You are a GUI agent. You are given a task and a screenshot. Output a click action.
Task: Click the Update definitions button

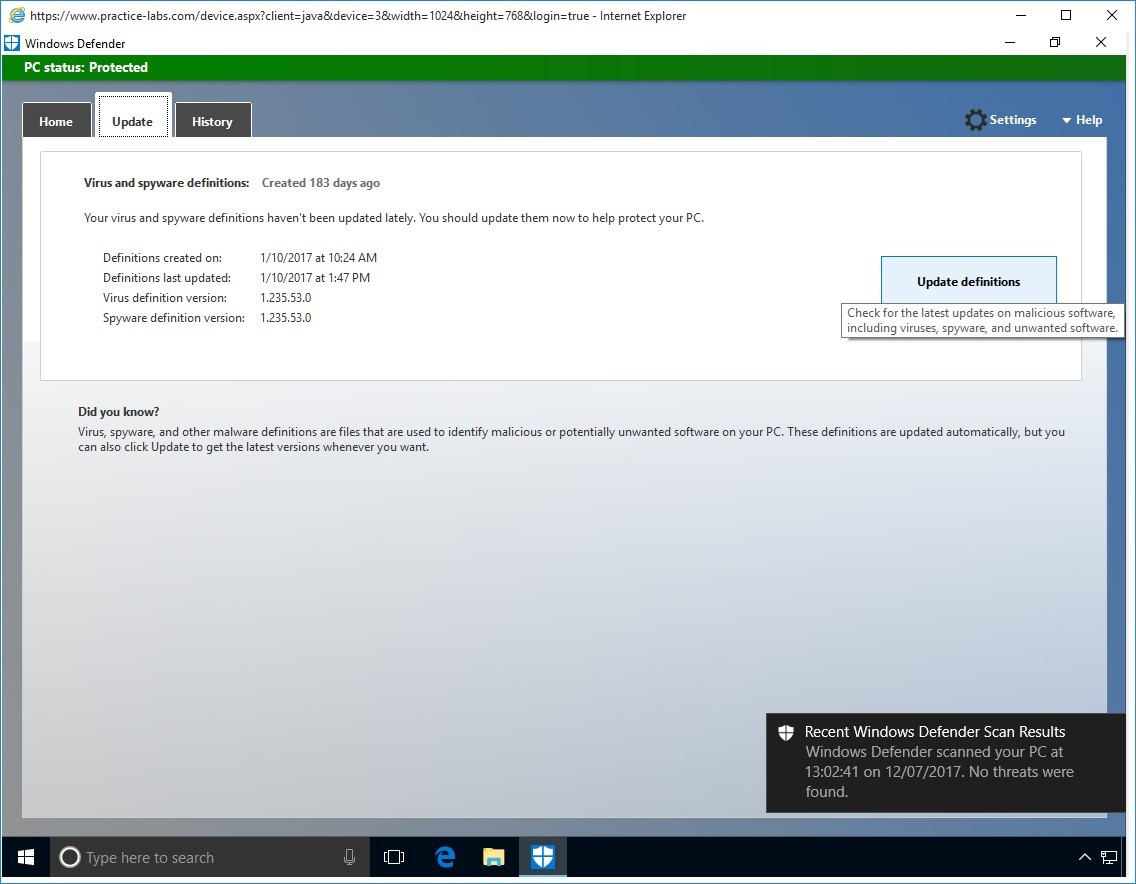click(x=969, y=281)
